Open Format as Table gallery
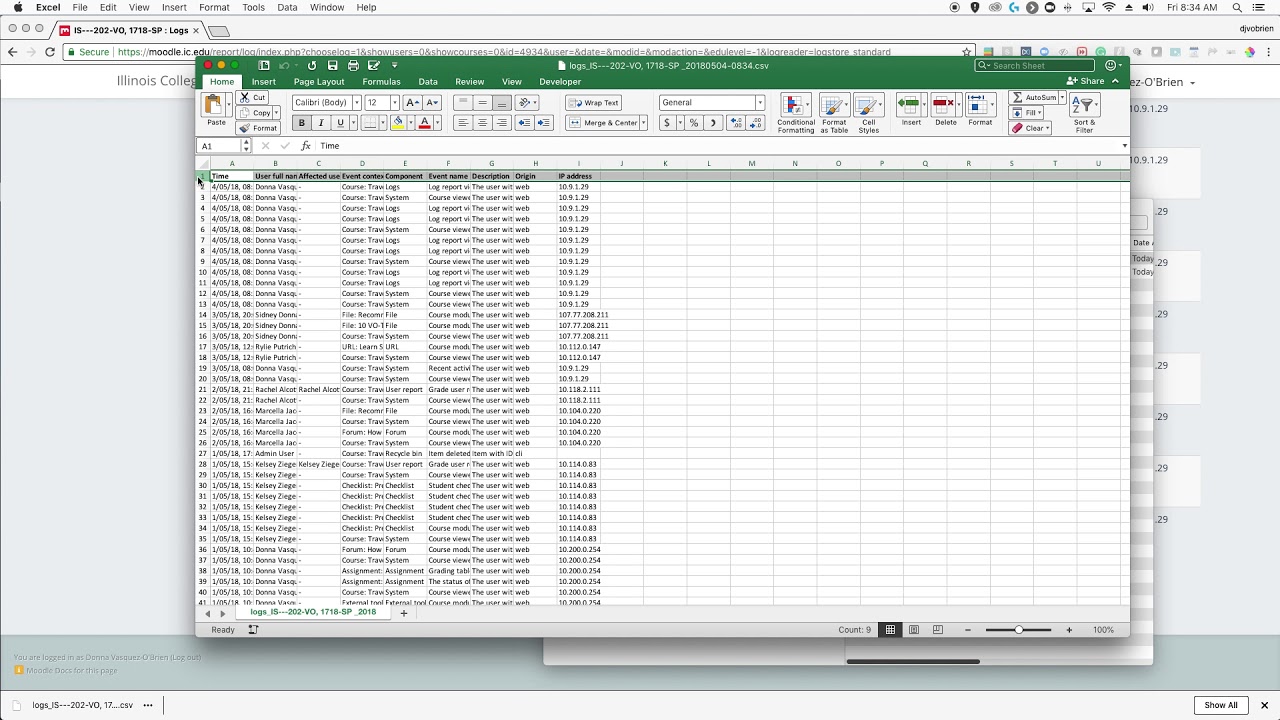Screen dimensions: 1280x720 tap(834, 114)
